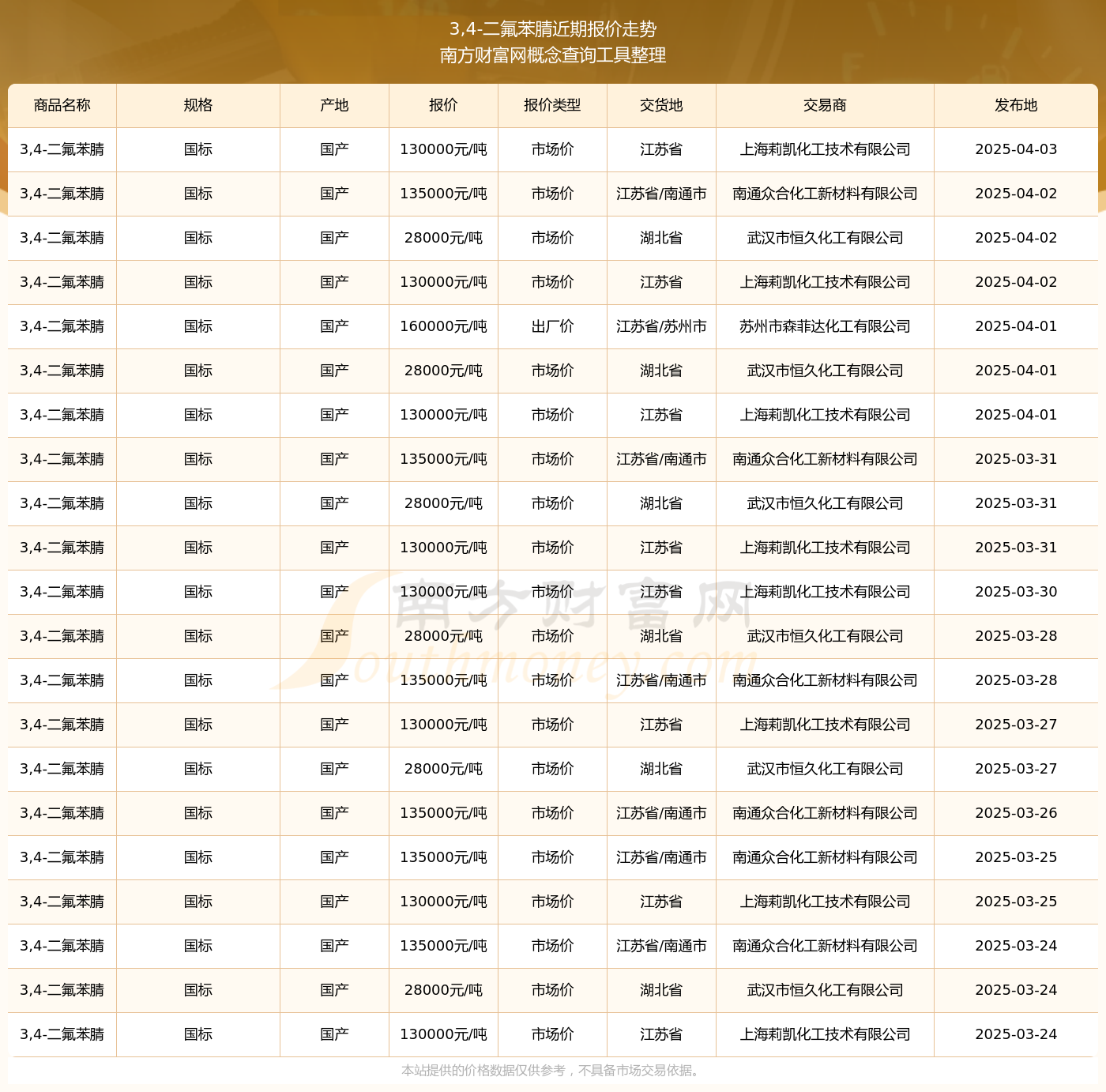Select the '产地' column header
1106x1092 pixels.
(335, 105)
